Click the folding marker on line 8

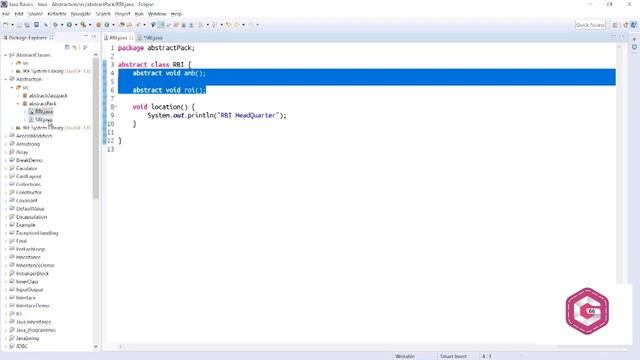(x=115, y=107)
